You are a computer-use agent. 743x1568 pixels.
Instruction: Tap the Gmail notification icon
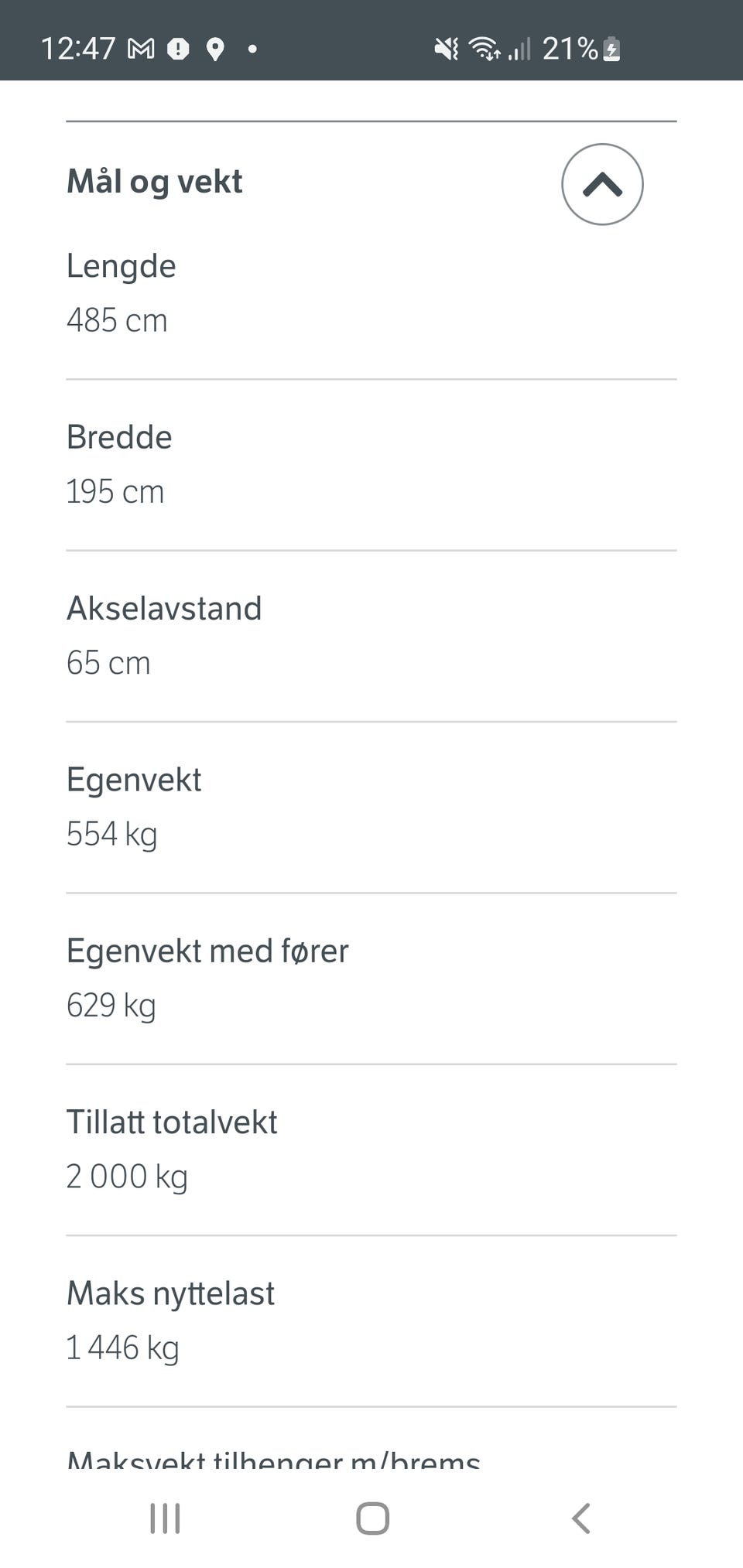pos(141,49)
